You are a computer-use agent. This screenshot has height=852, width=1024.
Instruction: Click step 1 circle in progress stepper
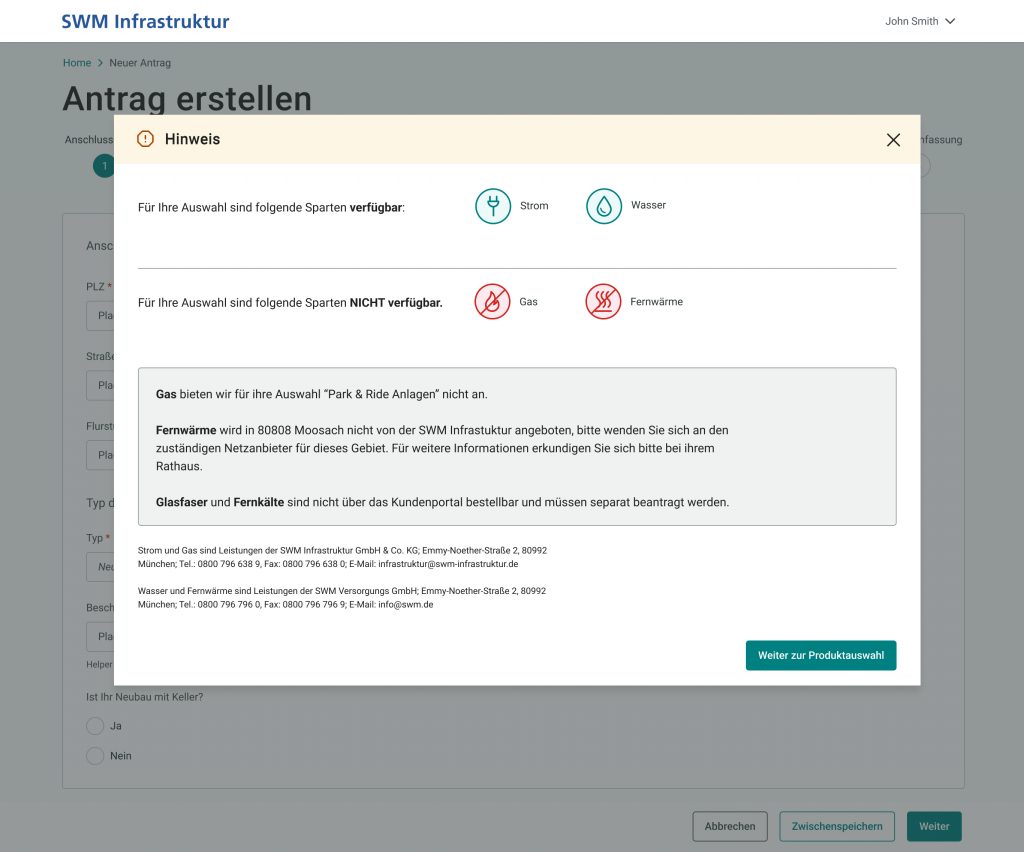tap(103, 166)
